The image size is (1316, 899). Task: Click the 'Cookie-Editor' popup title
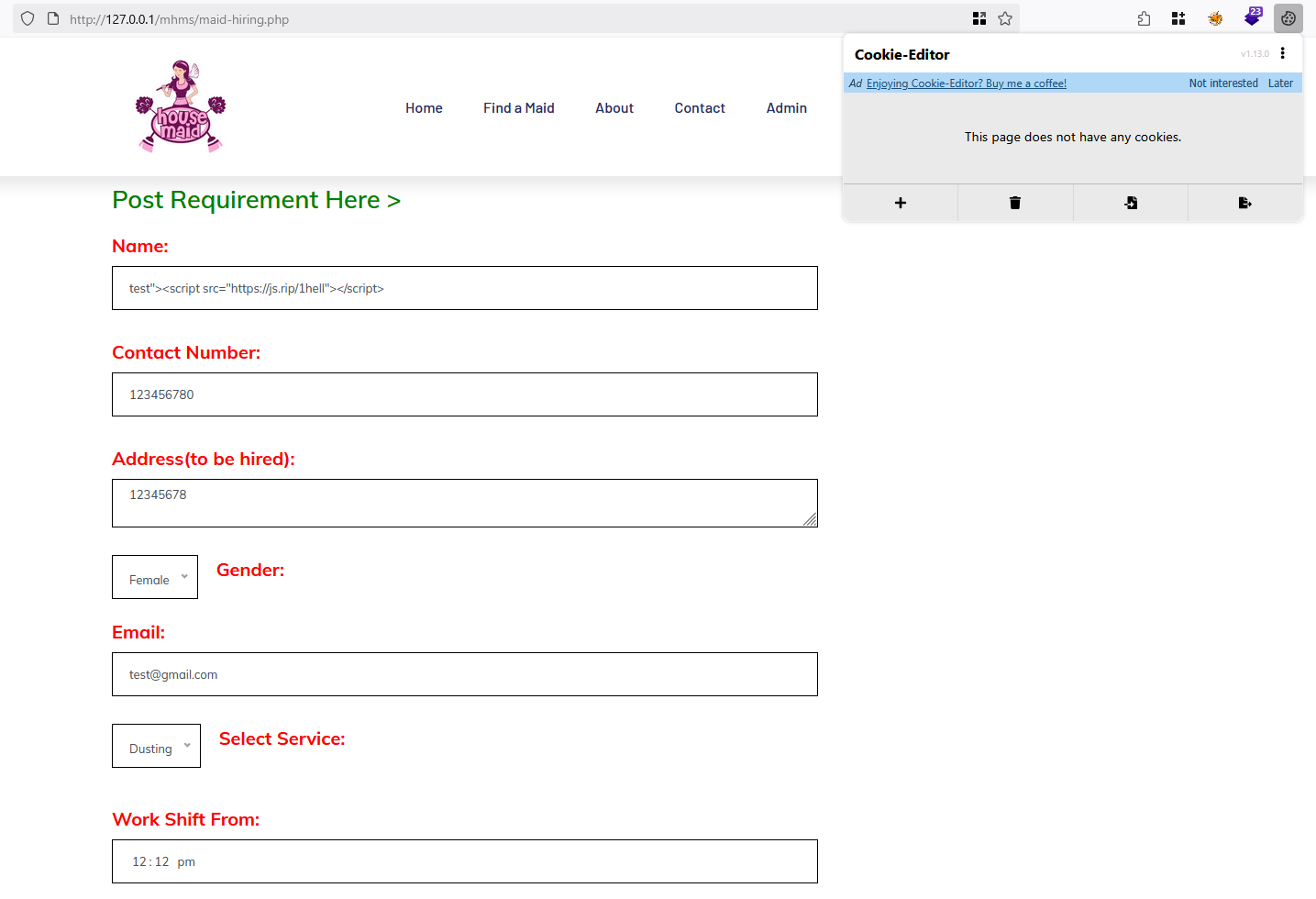[902, 54]
